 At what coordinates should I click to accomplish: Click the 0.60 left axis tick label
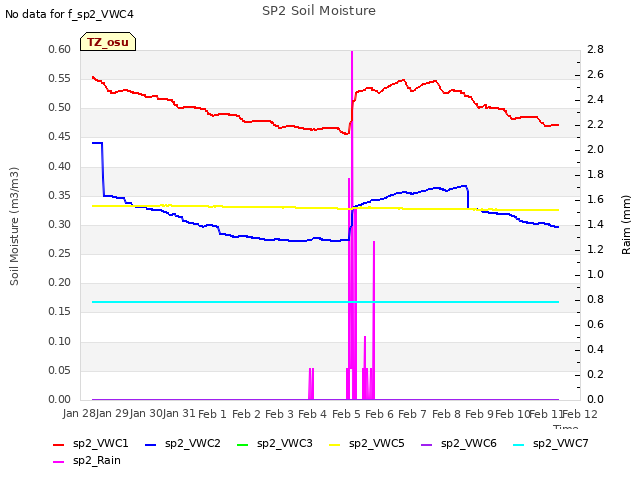tap(60, 50)
